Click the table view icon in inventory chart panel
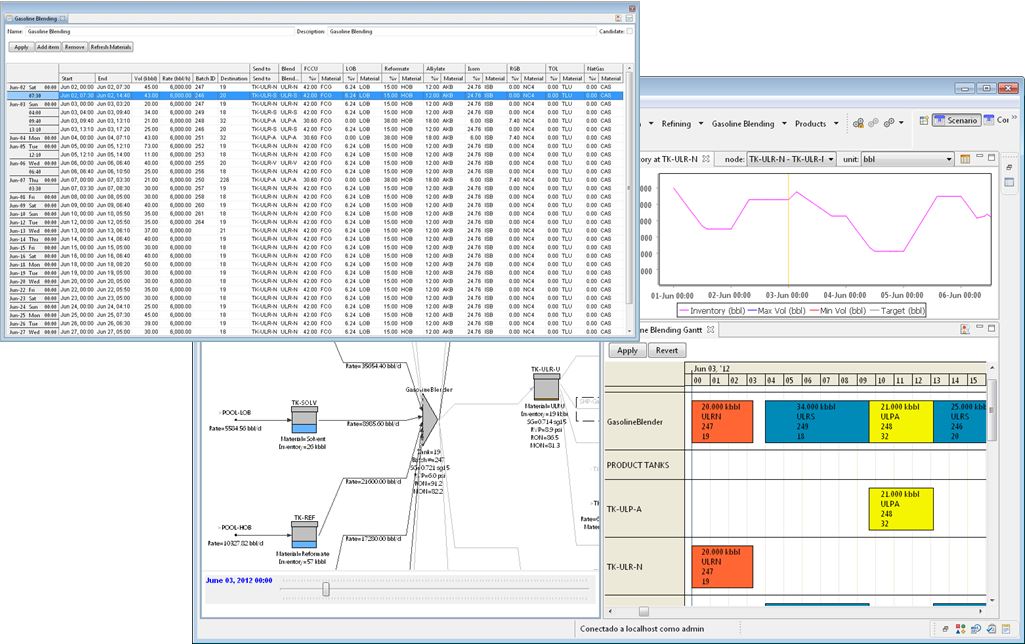Image resolution: width=1025 pixels, height=644 pixels. pos(966,159)
